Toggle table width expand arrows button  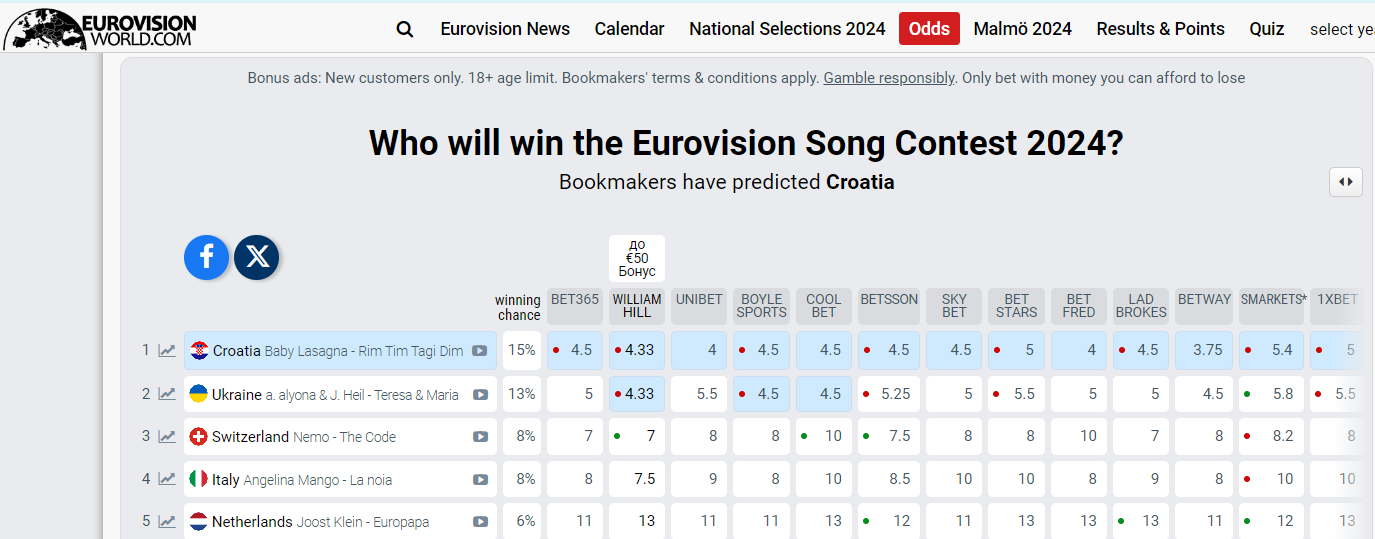[1346, 182]
